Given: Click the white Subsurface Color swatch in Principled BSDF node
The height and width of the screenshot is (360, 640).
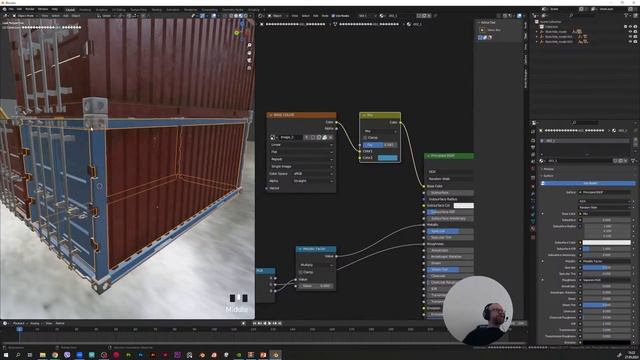Looking at the screenshot, I should (464, 206).
